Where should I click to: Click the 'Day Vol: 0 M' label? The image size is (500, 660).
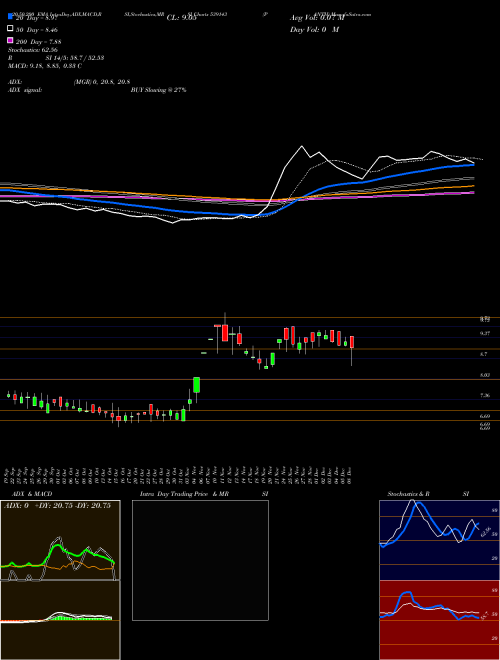314,30
